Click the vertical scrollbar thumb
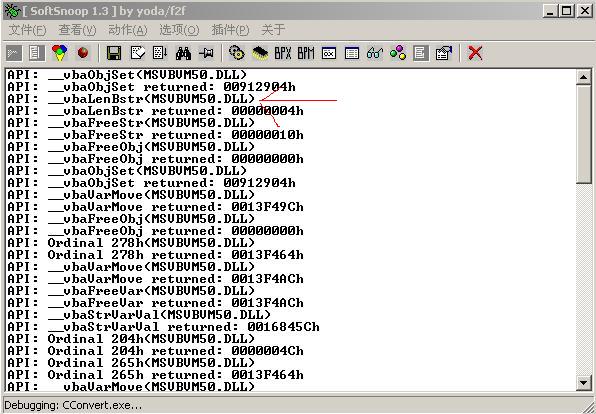596x414 pixels. 583,134
